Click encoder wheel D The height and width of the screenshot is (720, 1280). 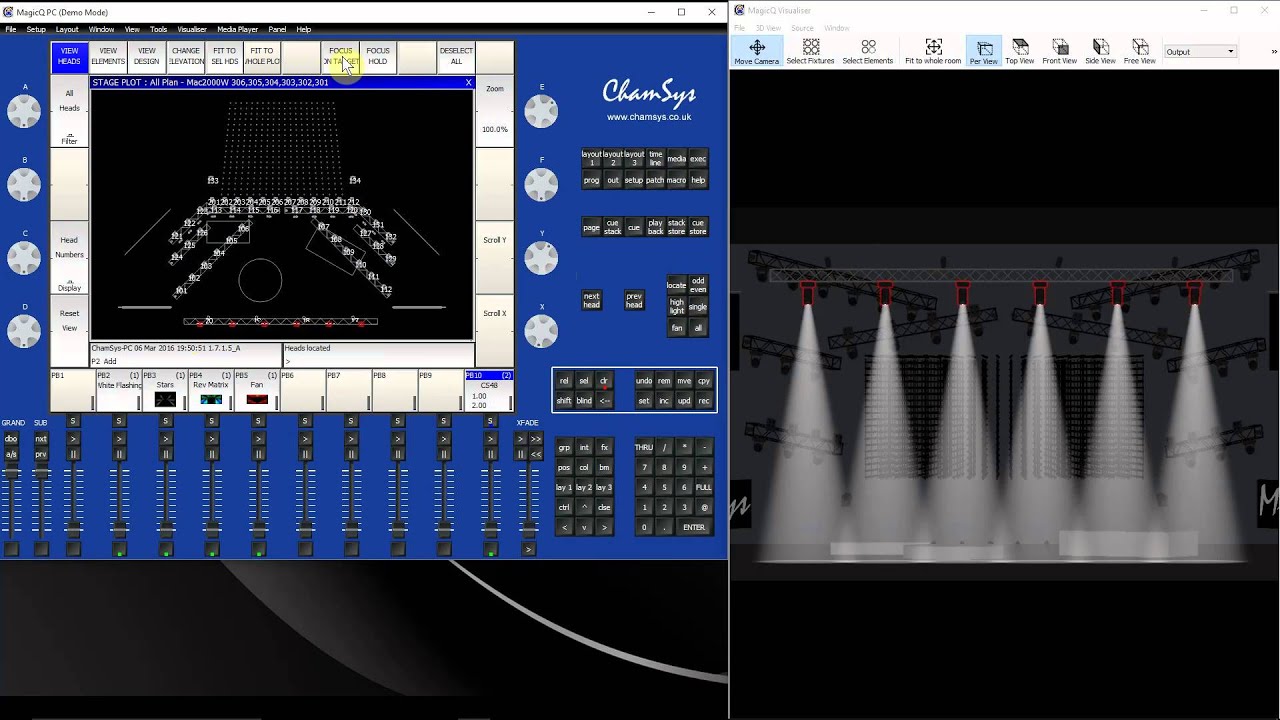point(24,331)
